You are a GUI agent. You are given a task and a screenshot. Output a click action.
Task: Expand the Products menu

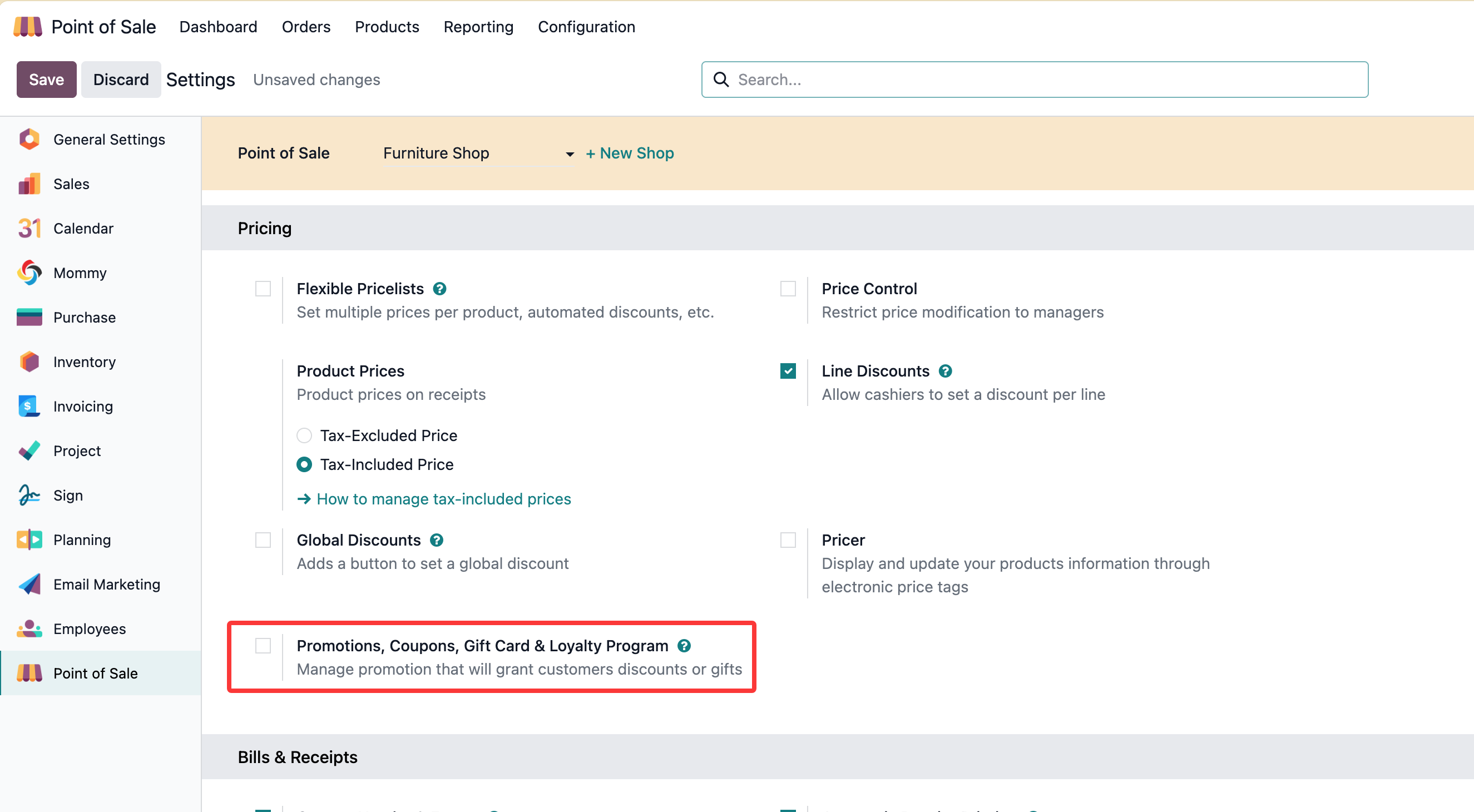[387, 27]
